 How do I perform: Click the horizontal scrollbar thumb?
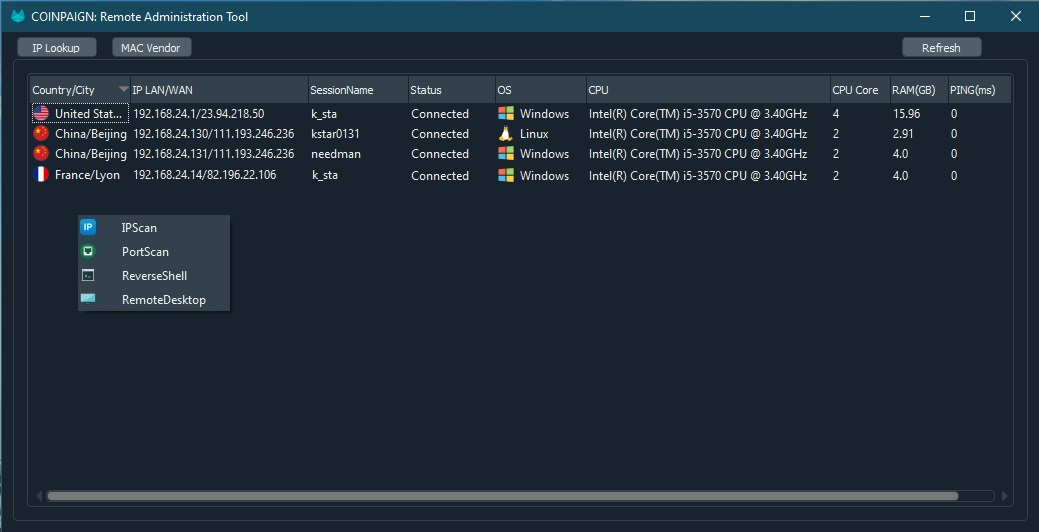(500, 496)
